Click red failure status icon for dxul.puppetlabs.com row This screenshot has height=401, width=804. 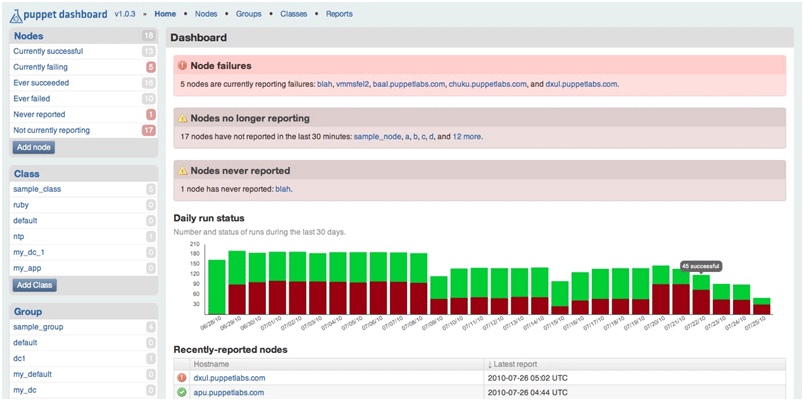tap(182, 378)
